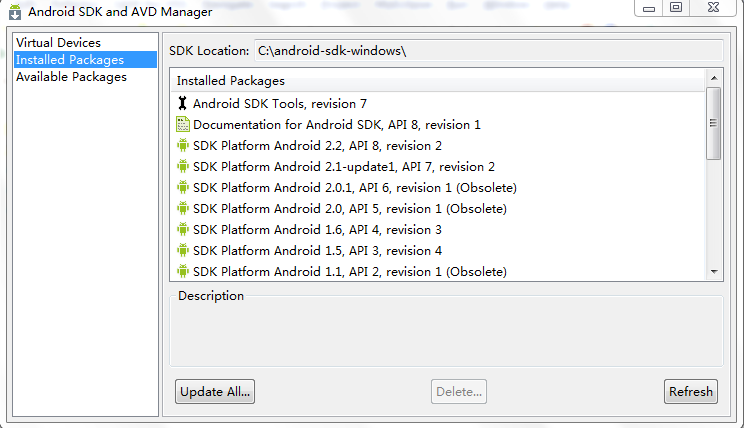Click the robot icon for Android 1.1 obsolete
Viewport: 744px width, 428px height.
(183, 271)
